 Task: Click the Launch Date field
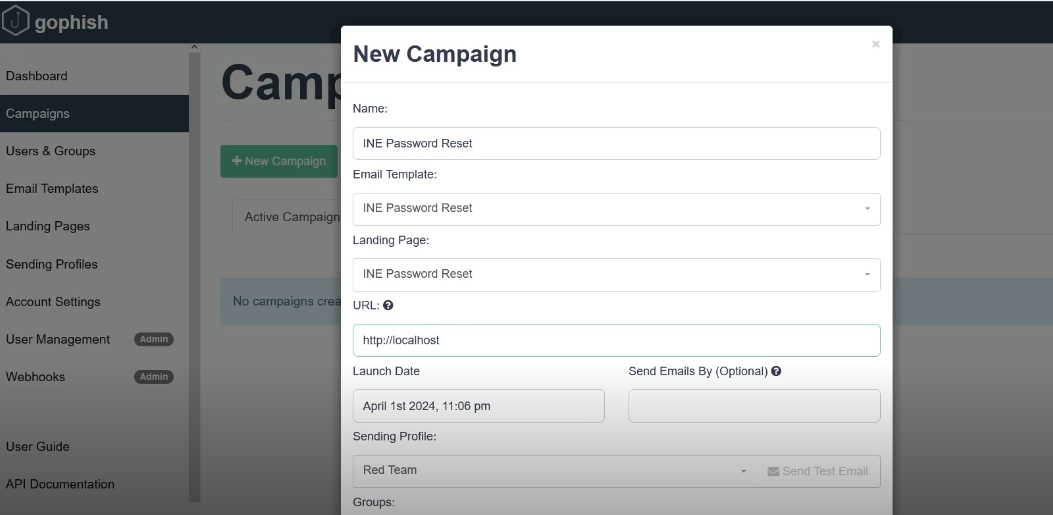[x=478, y=406]
